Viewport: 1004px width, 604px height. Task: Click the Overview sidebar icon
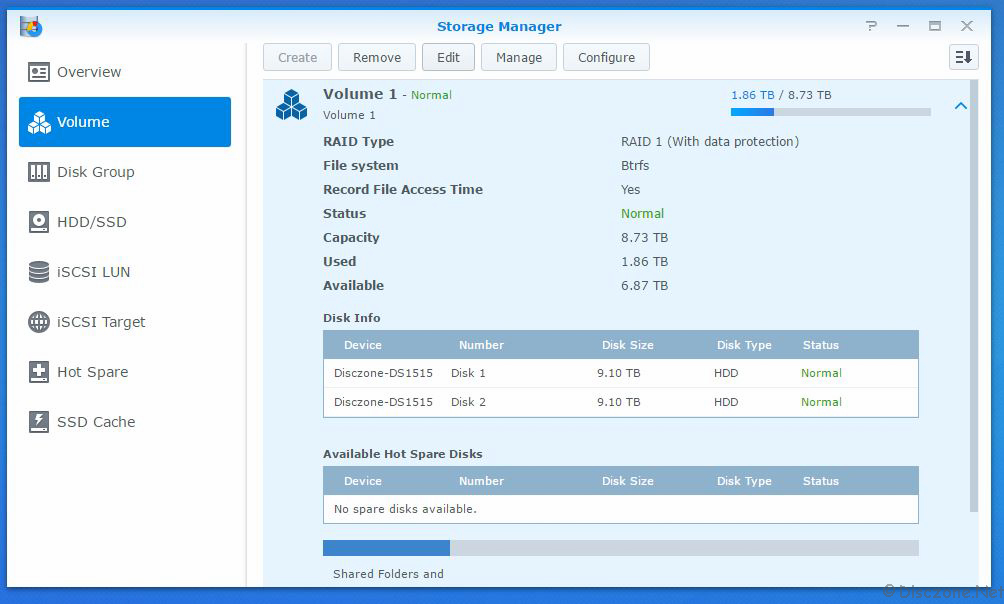(x=38, y=72)
